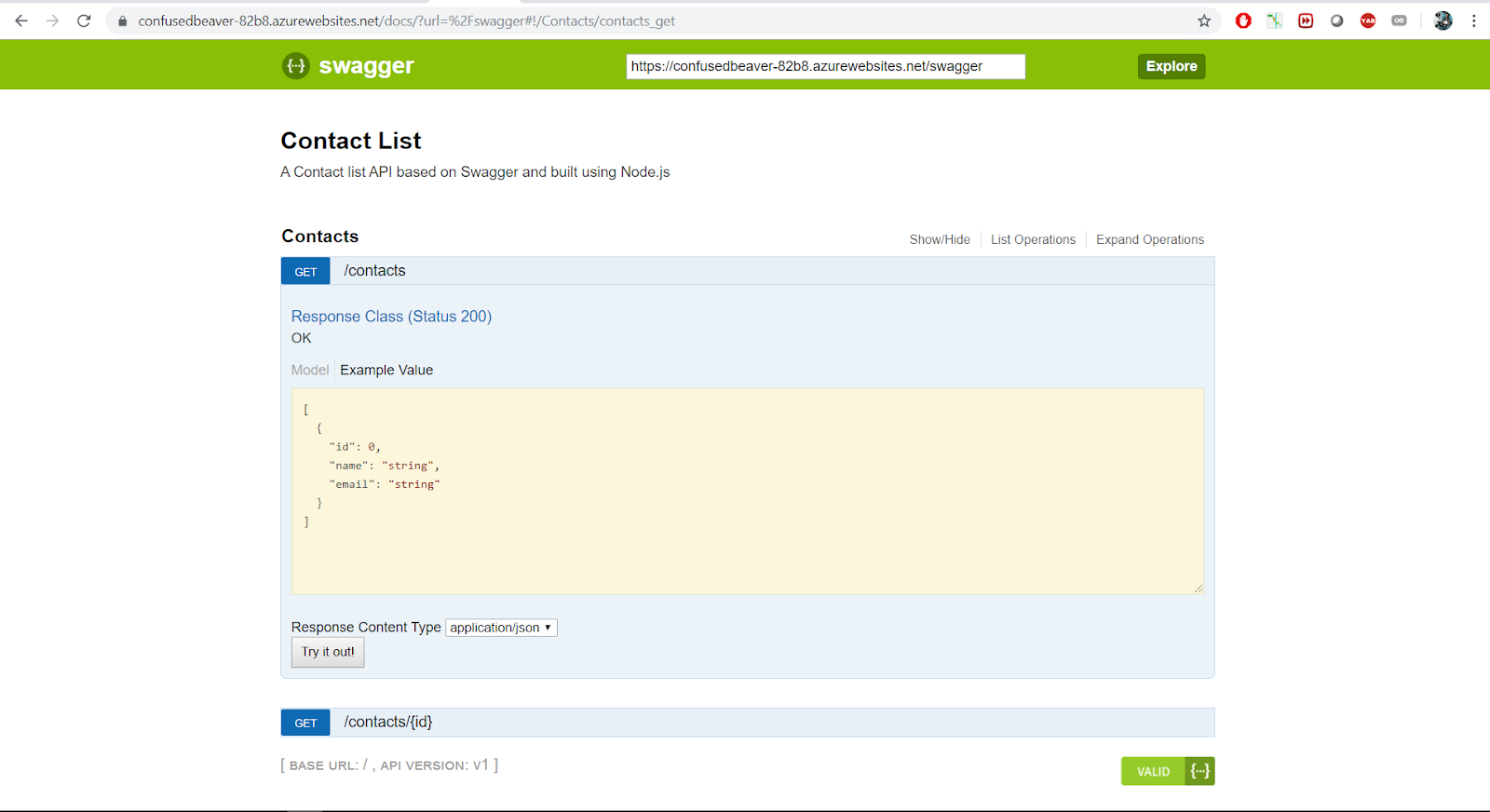Viewport: 1490px width, 812px height.
Task: Open Chrome three-dot menu
Action: [x=1474, y=20]
